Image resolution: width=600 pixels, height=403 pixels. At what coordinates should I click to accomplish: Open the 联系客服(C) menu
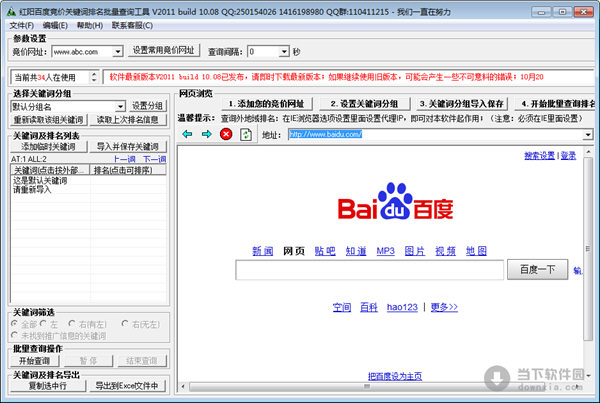pos(132,25)
